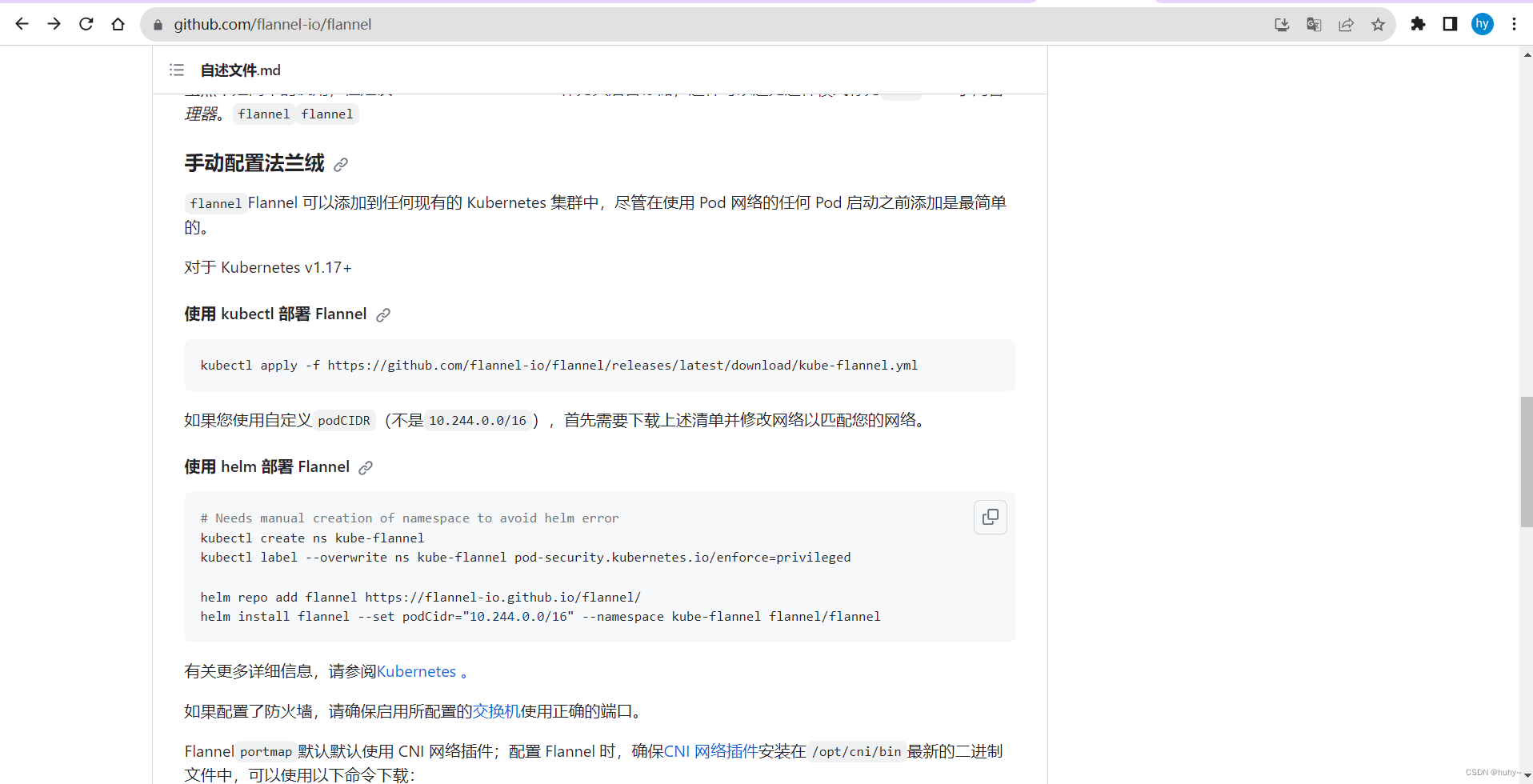Copy the helm install code block
The image size is (1533, 784).
pyautogui.click(x=990, y=517)
